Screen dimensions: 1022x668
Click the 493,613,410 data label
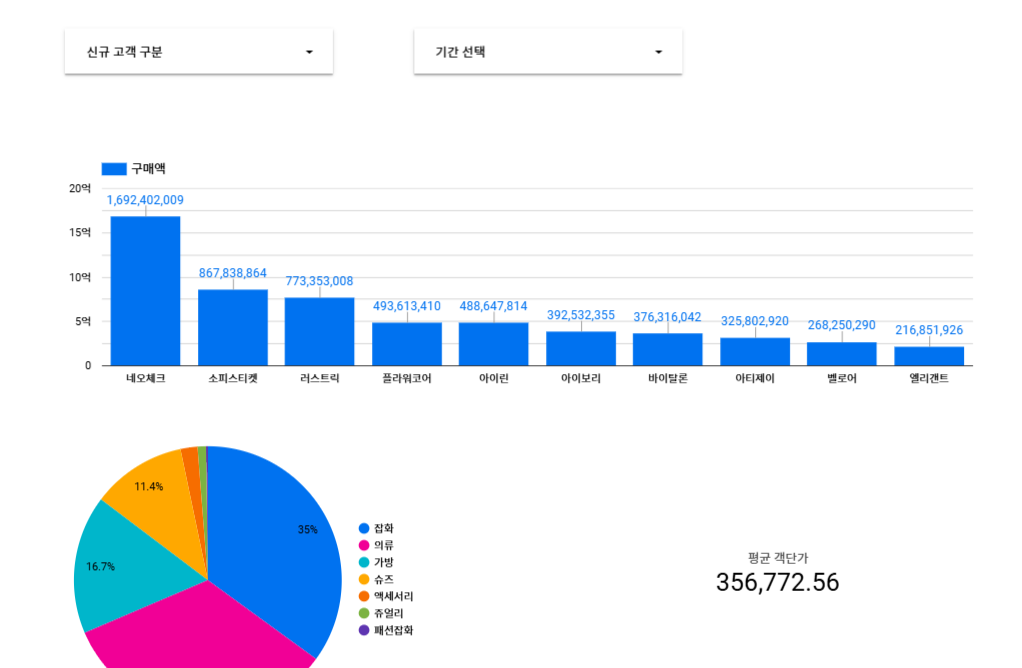[x=407, y=306]
